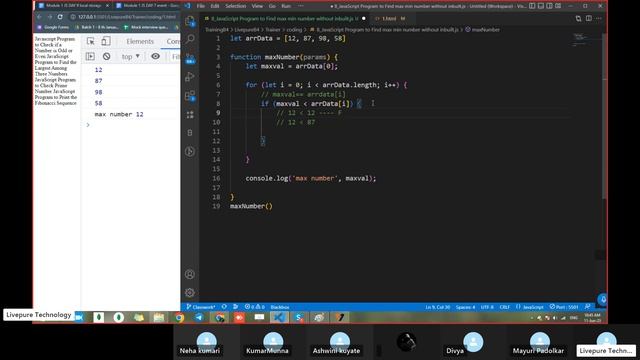Click the 'max number 12' console output

[119, 114]
